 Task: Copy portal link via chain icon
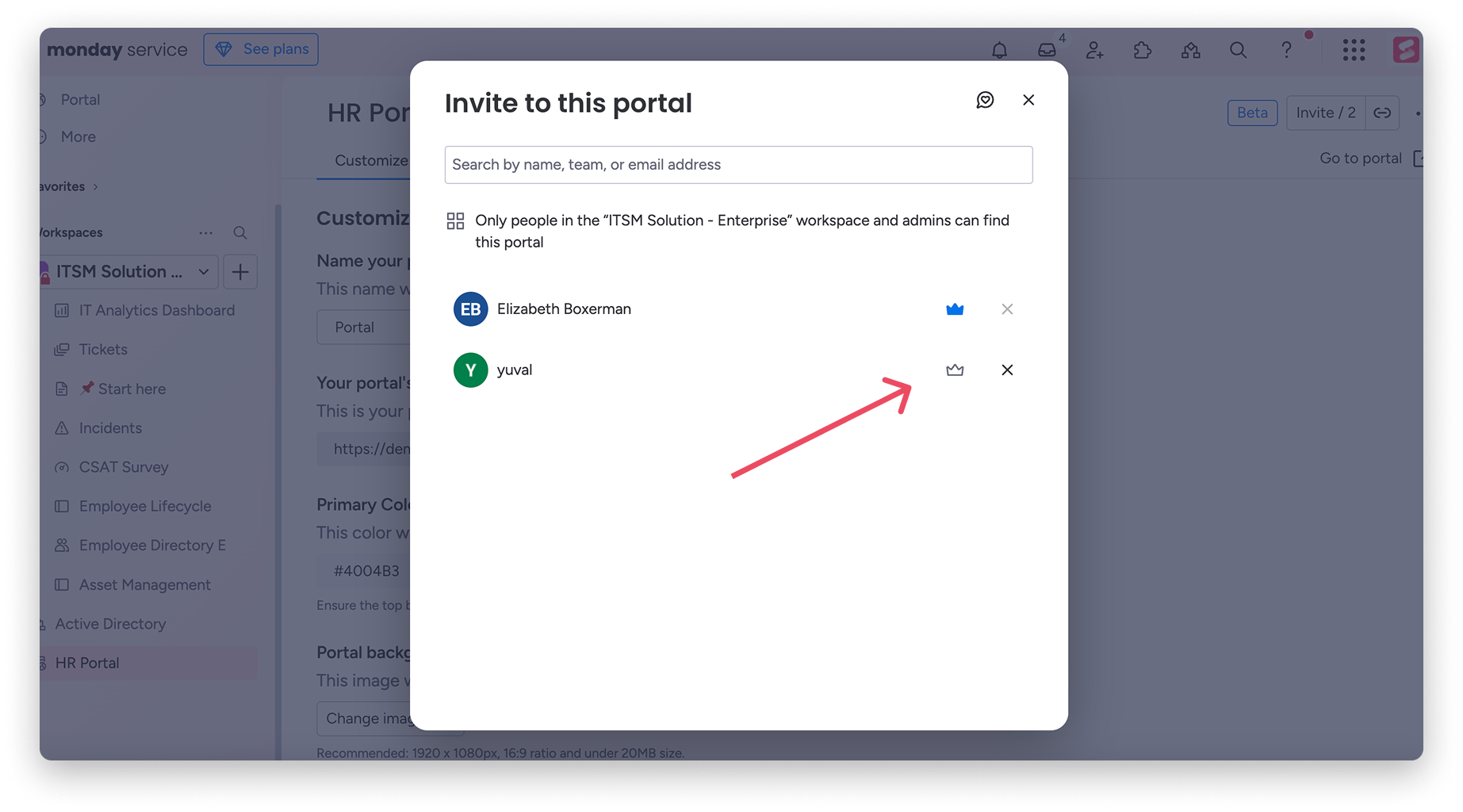coord(1382,113)
